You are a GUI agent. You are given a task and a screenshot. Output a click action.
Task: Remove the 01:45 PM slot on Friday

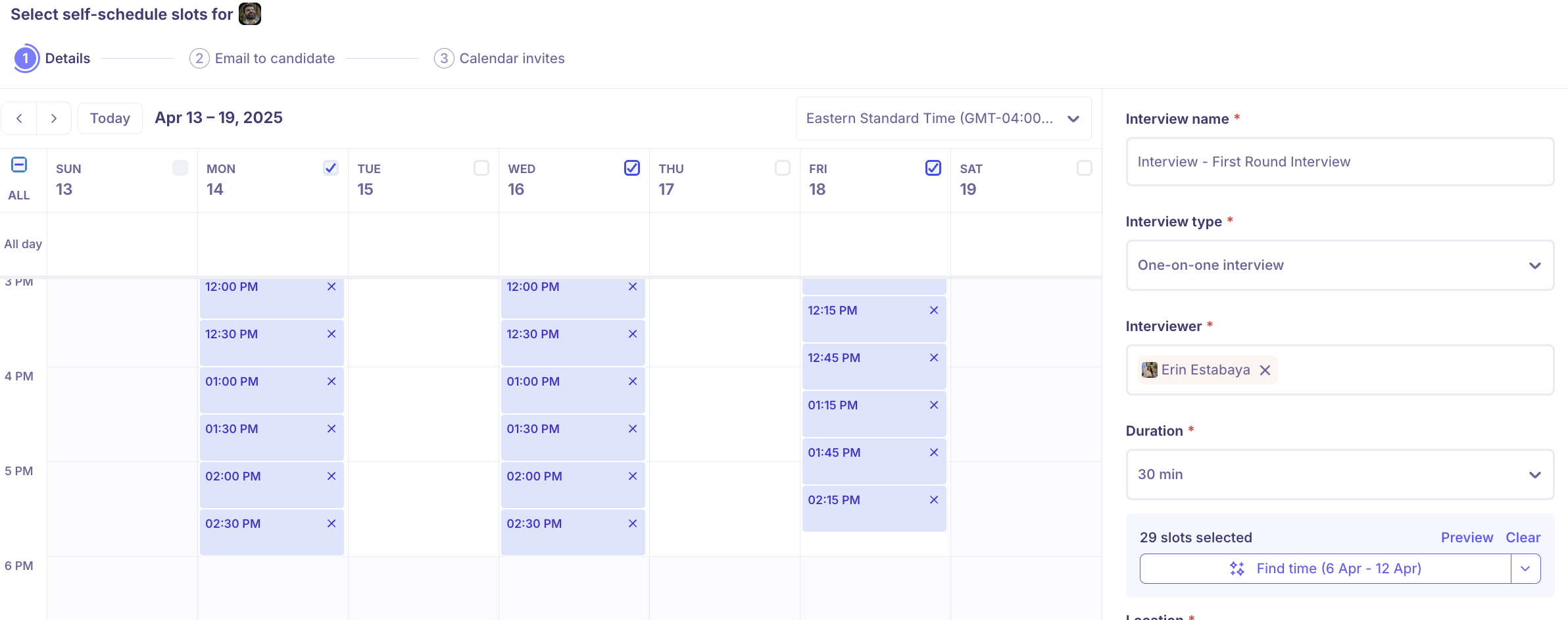tap(934, 452)
